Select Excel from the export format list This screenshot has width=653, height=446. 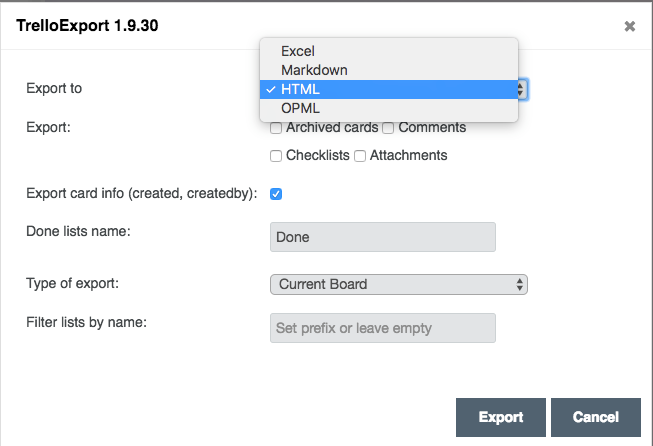tap(298, 50)
